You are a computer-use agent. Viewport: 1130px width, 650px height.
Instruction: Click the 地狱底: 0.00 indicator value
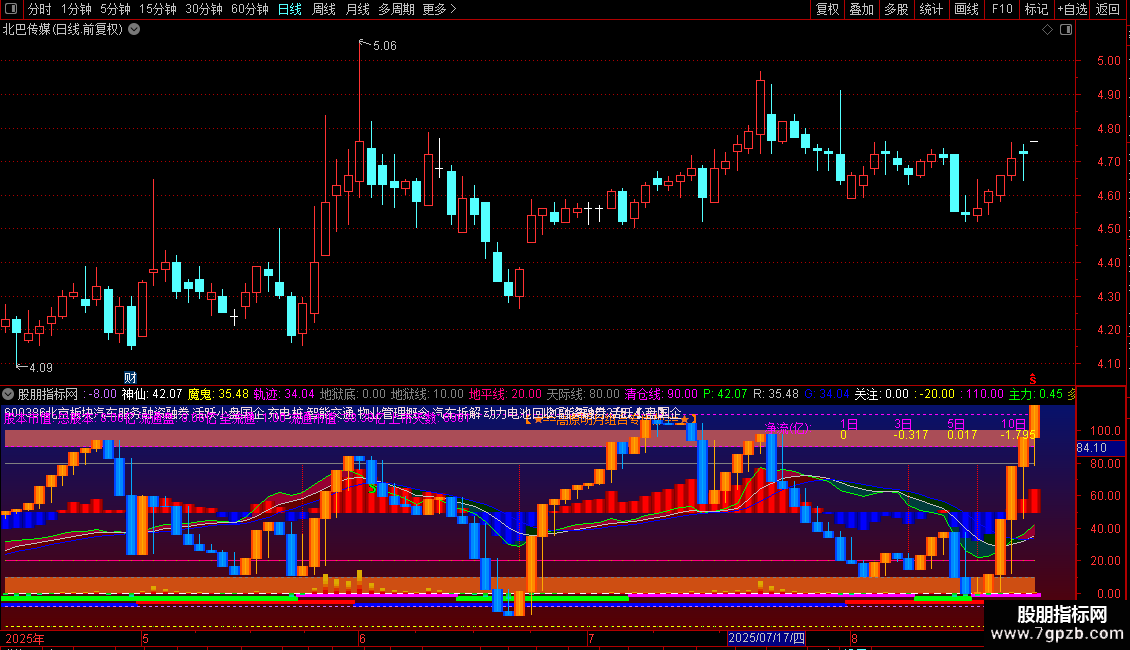coord(353,394)
